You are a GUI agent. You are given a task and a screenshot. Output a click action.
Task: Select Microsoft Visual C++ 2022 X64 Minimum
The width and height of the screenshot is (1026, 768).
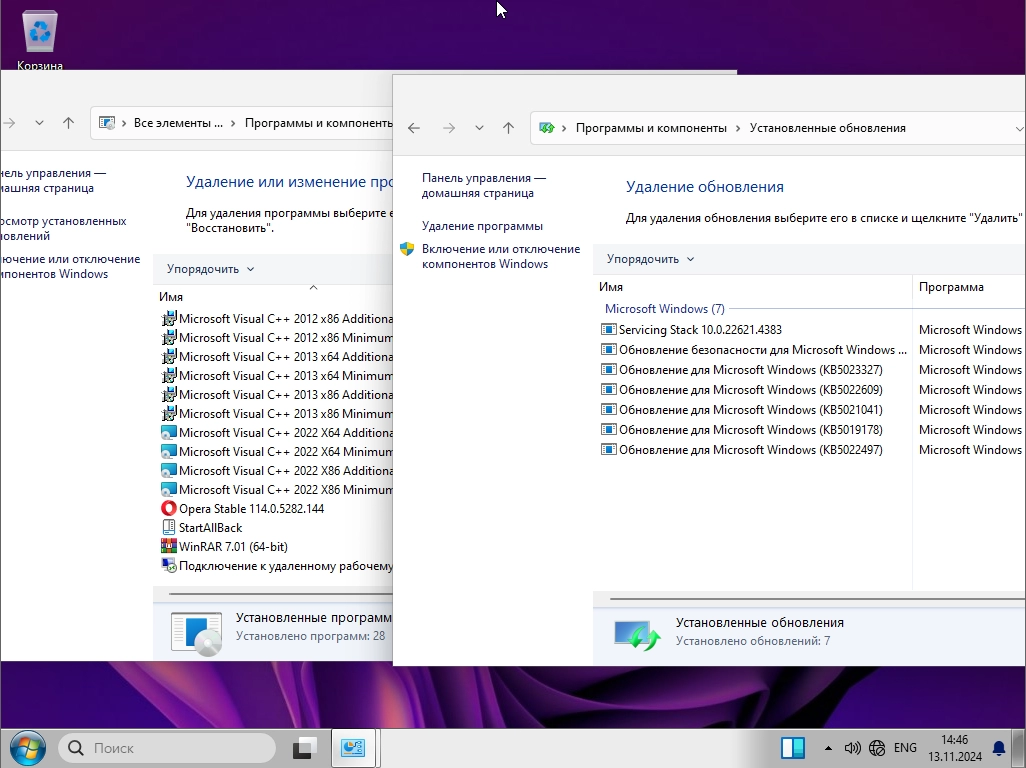[x=277, y=451]
